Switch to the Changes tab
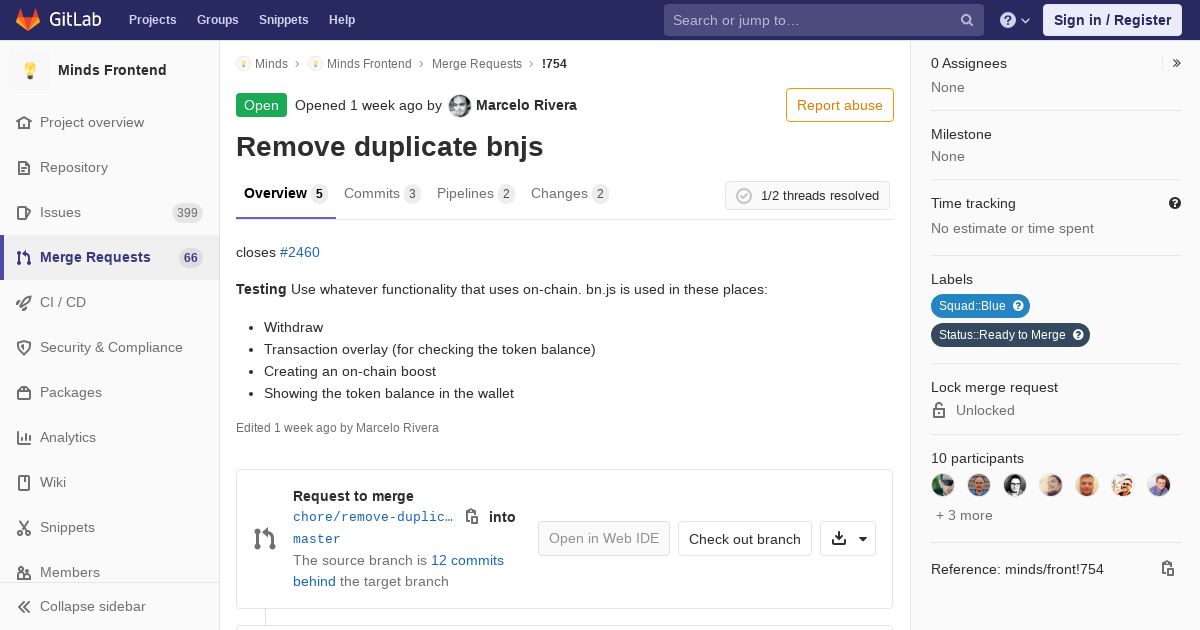Viewport: 1200px width, 630px height. (570, 194)
